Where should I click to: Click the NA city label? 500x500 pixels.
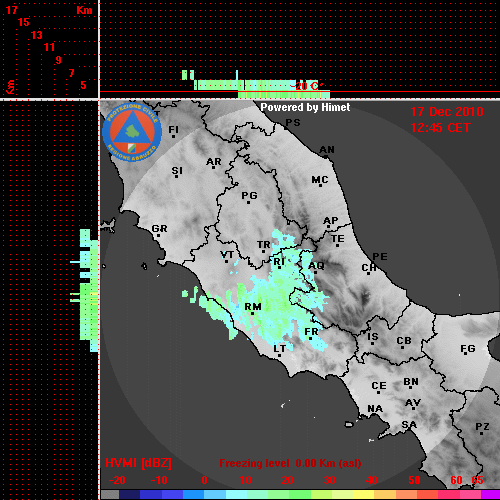pyautogui.click(x=375, y=408)
